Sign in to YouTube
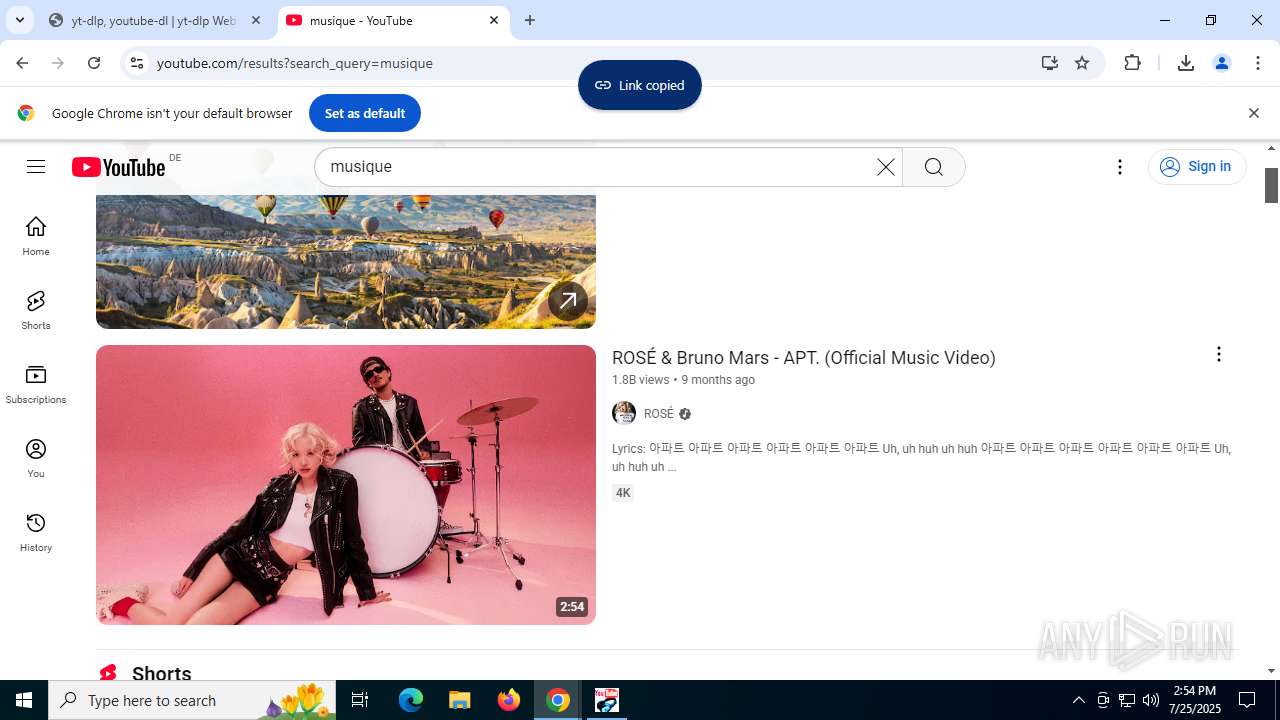Image resolution: width=1280 pixels, height=720 pixels. click(1197, 167)
